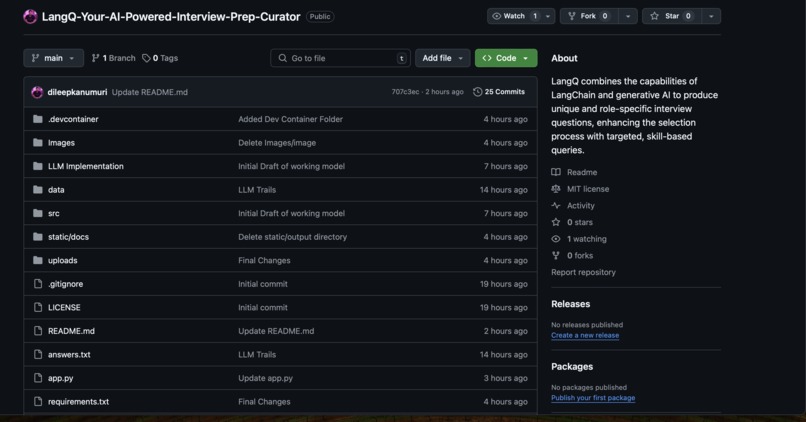The image size is (806, 422).
Task: Expand the Fork options dropdown arrow
Action: pyautogui.click(x=628, y=16)
